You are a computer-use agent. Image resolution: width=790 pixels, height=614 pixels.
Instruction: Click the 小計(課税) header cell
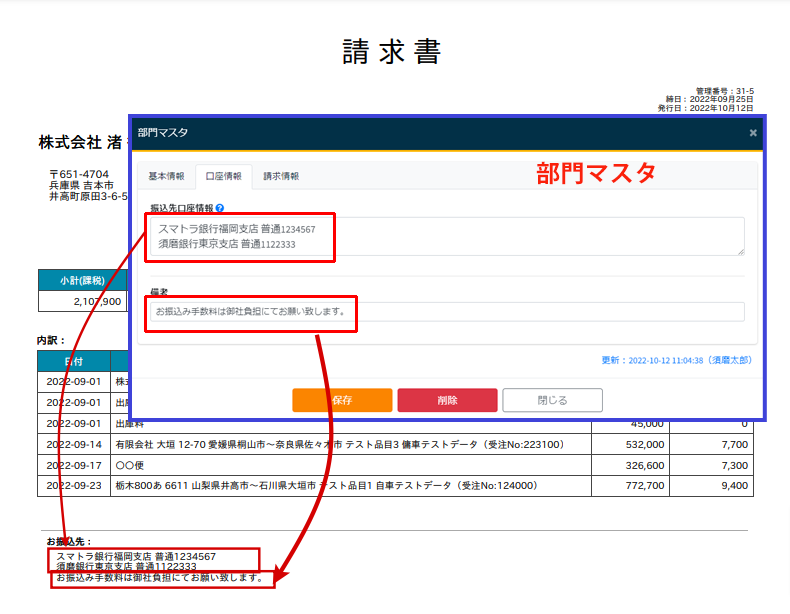tap(83, 280)
